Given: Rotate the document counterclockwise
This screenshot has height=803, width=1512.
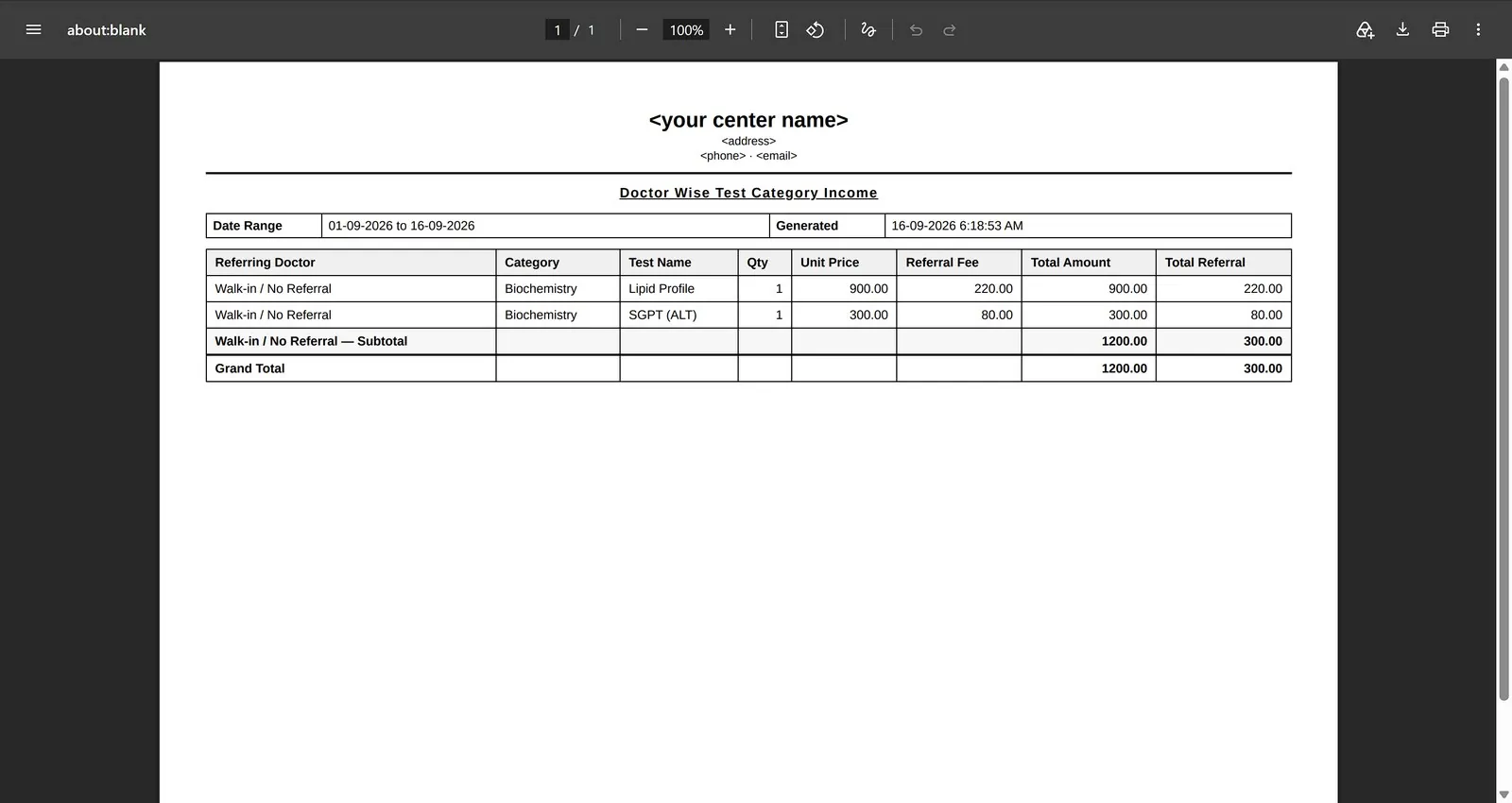Looking at the screenshot, I should [x=815, y=29].
